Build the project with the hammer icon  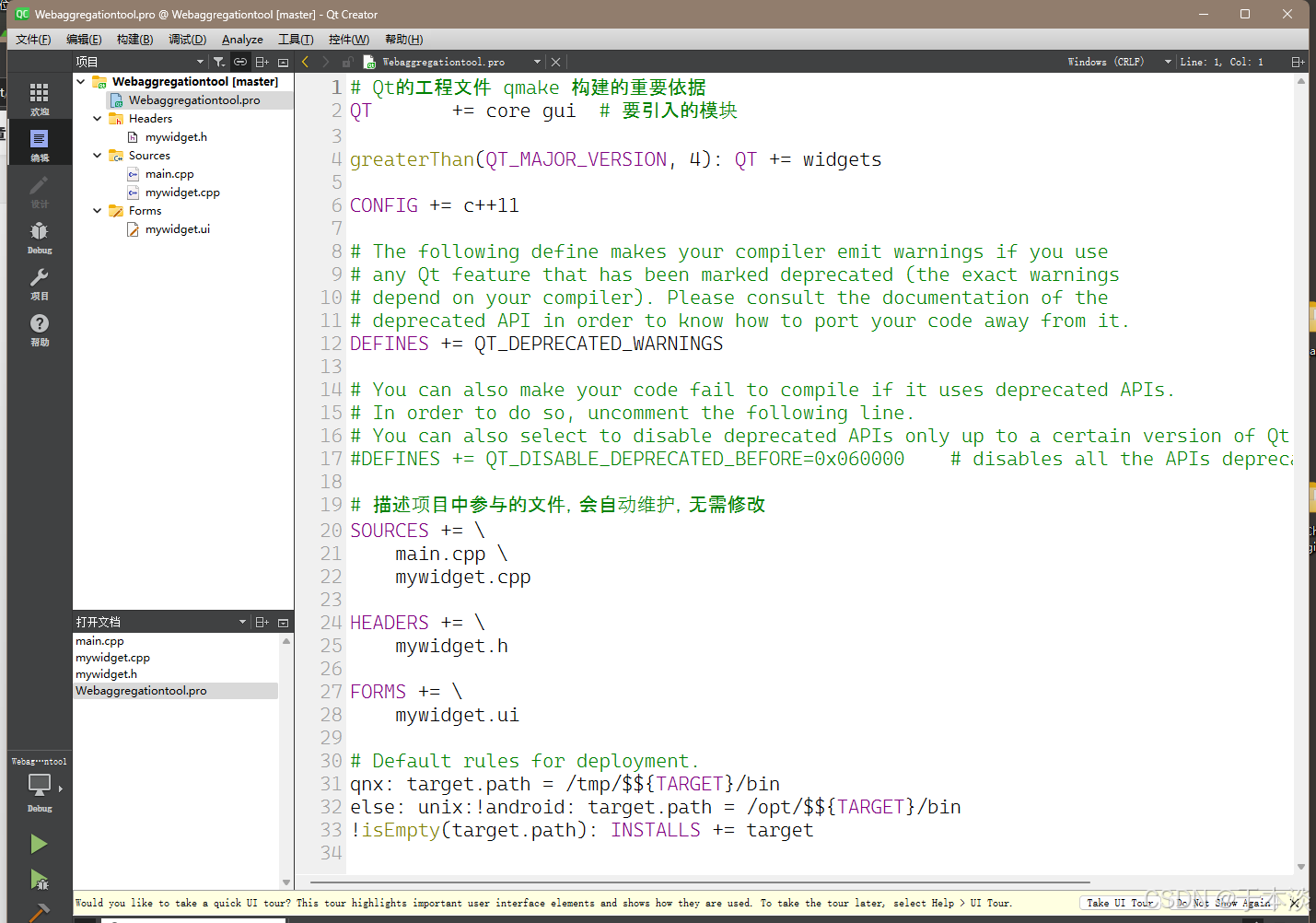[x=39, y=913]
